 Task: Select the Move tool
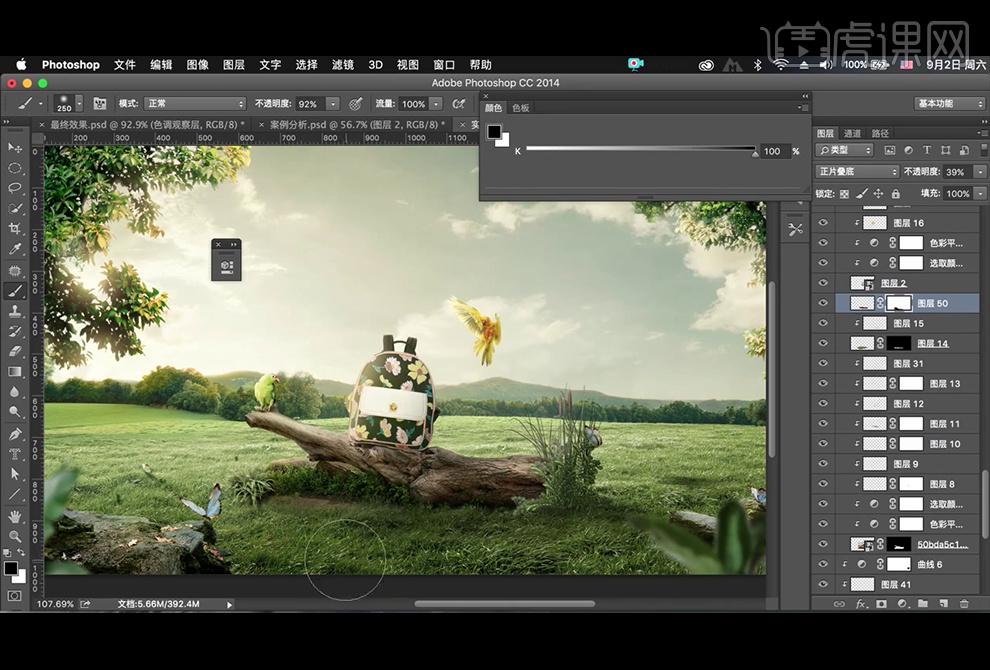15,148
